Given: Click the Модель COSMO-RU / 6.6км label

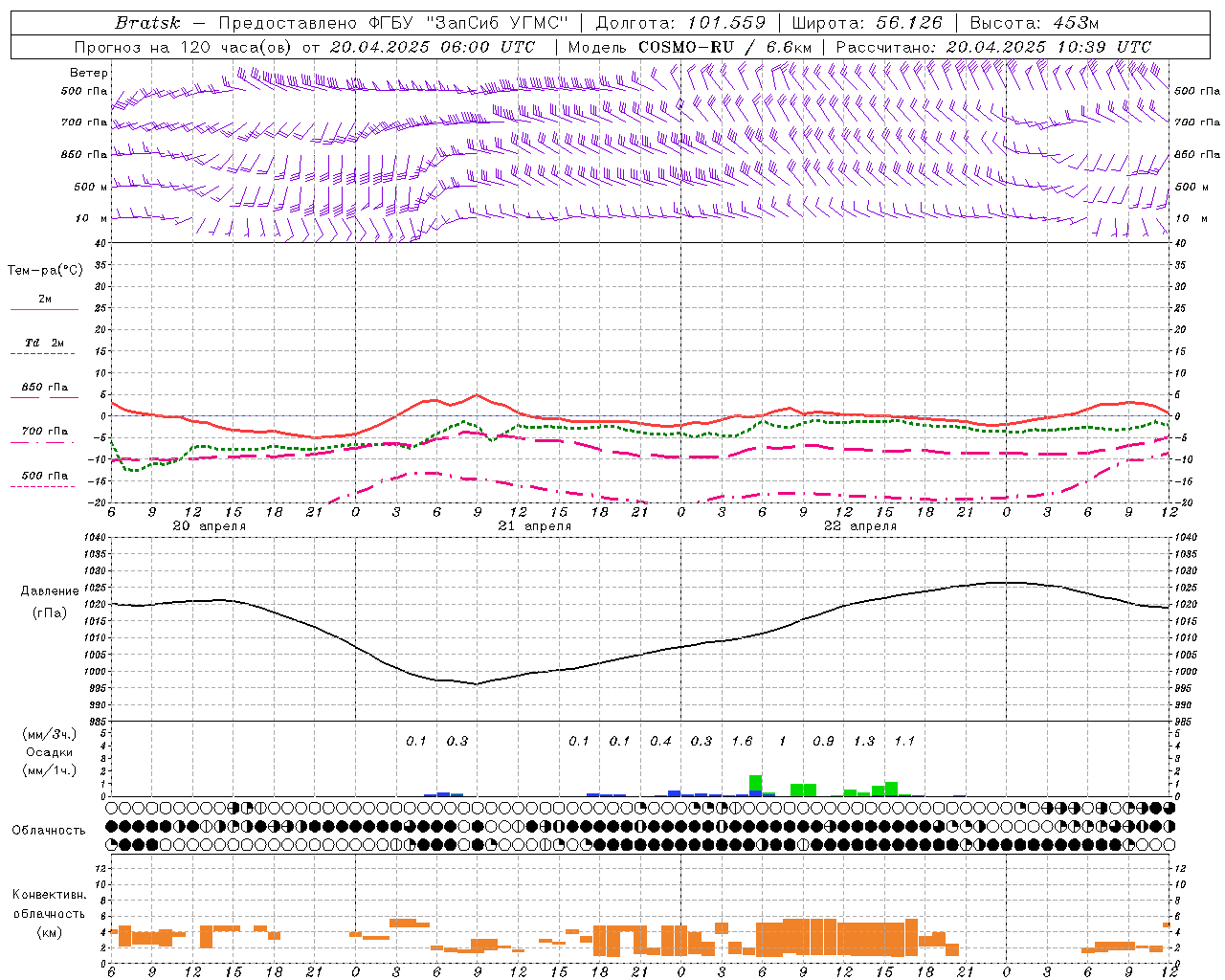Looking at the screenshot, I should (690, 47).
